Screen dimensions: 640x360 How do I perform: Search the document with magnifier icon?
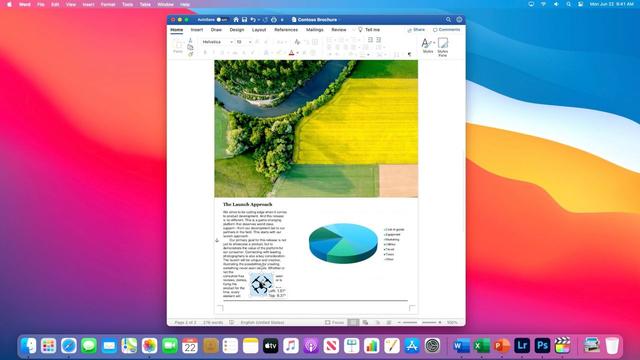tap(448, 20)
